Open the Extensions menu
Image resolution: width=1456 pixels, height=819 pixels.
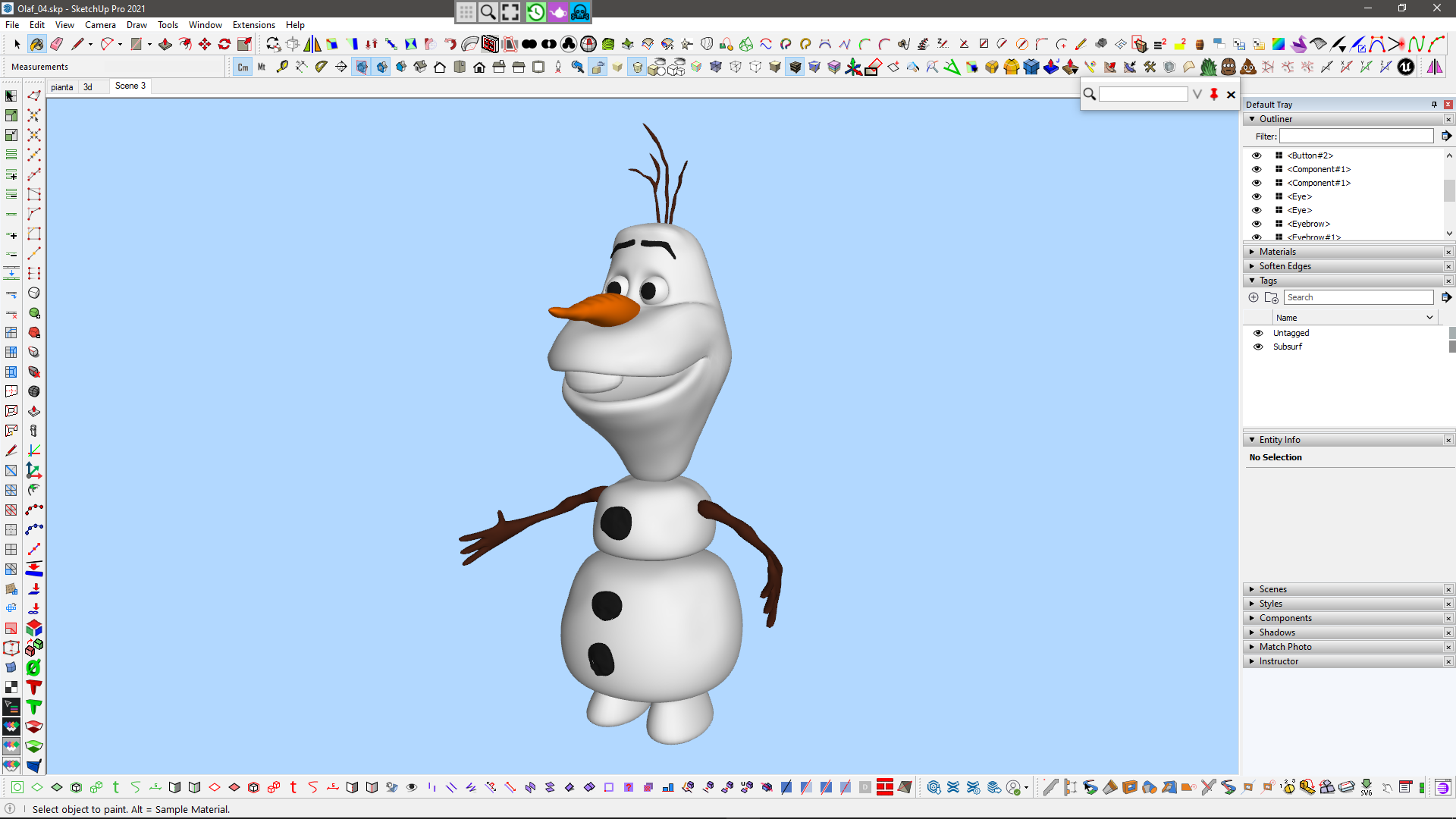[254, 25]
